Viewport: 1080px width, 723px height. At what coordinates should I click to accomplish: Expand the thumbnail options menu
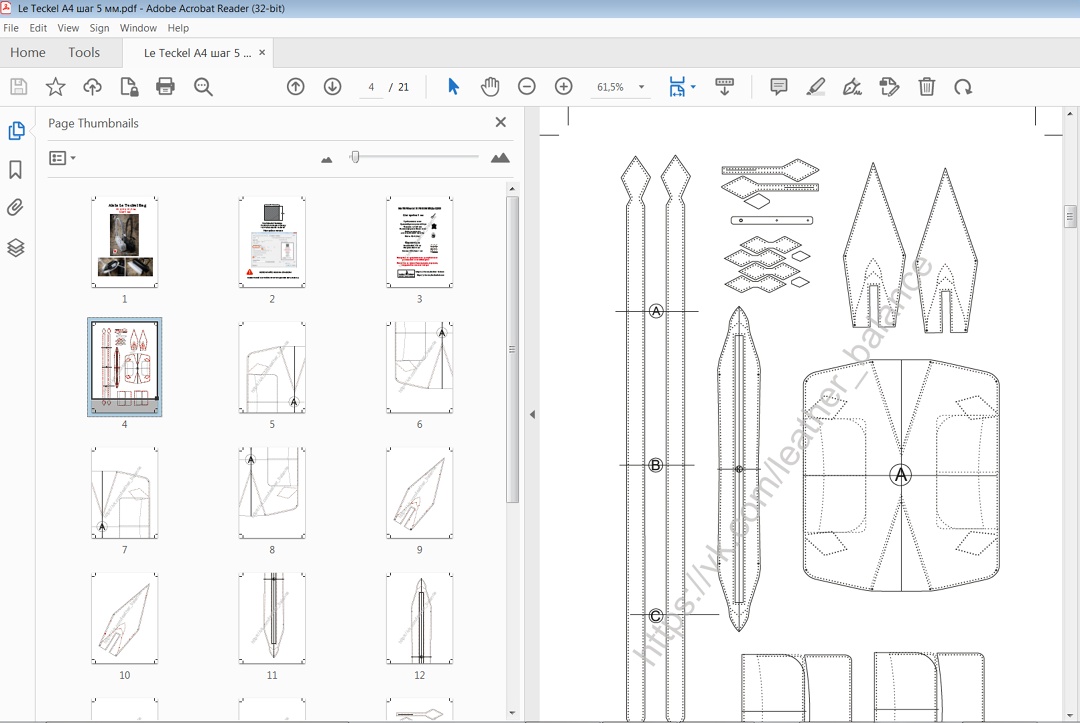(x=62, y=158)
